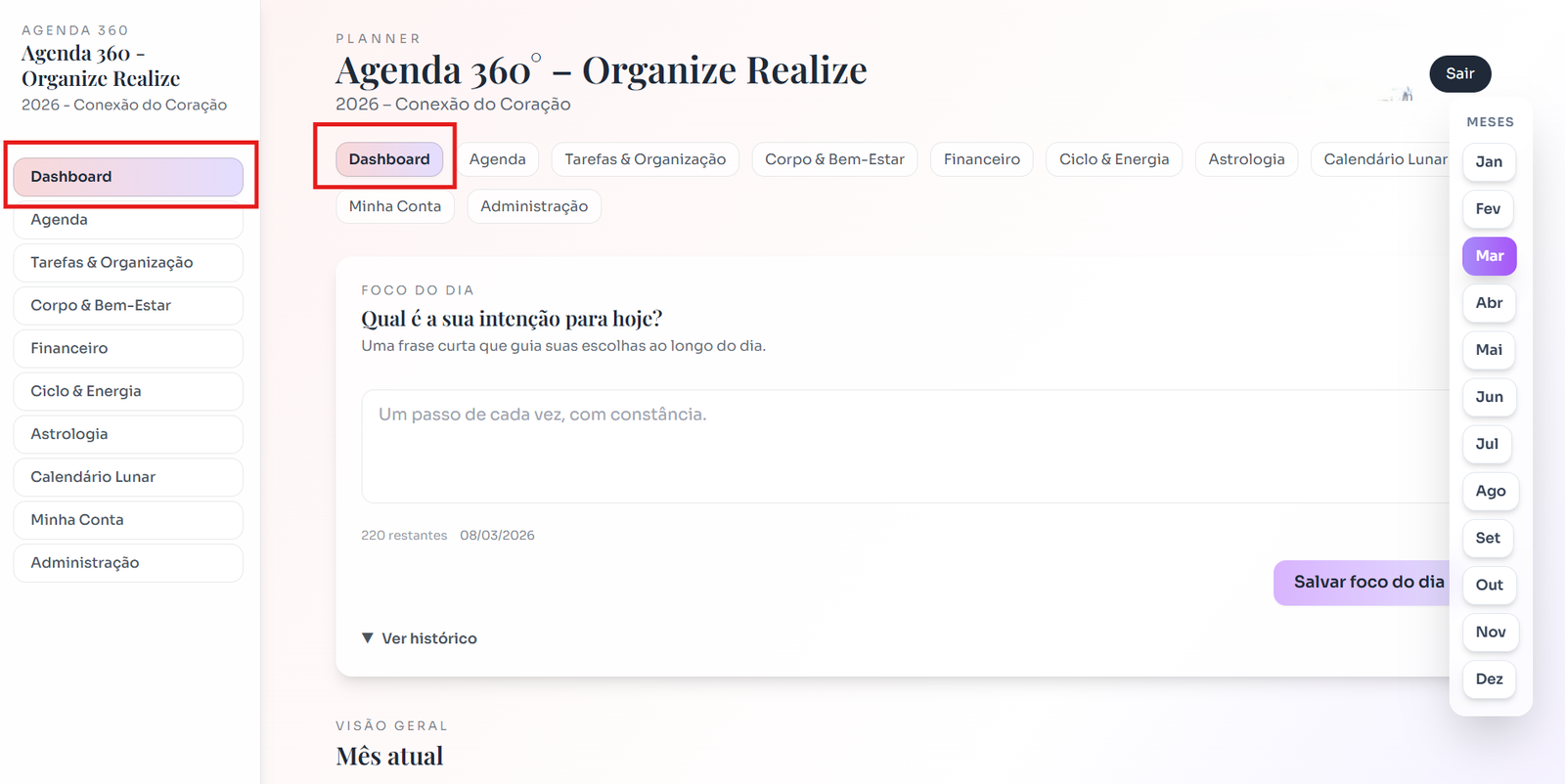Open Financeiro in the left sidebar

[x=128, y=349]
